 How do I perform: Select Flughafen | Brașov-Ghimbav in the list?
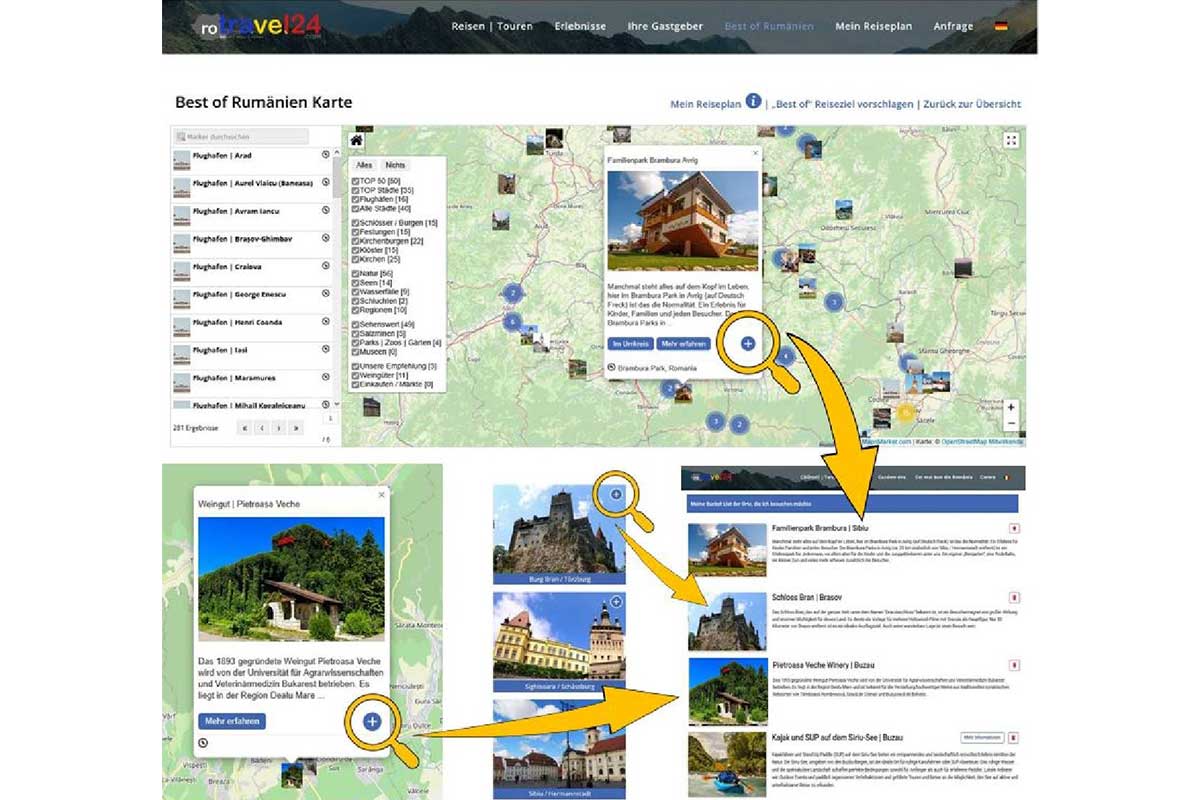(x=253, y=243)
